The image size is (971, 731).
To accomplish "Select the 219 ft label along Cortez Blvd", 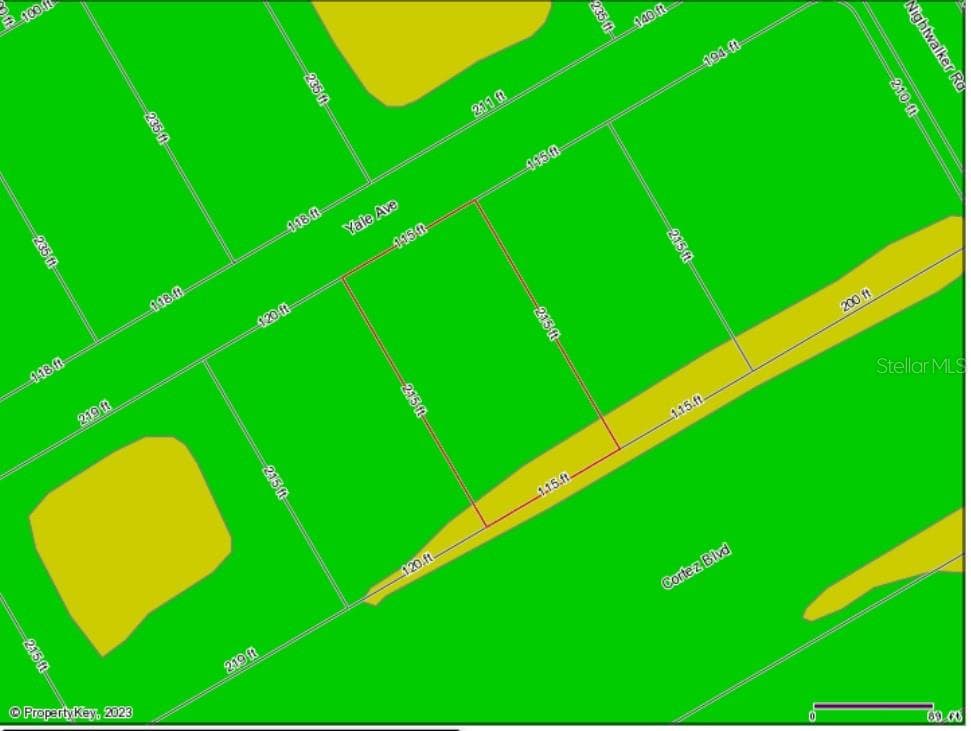I will pos(240,660).
